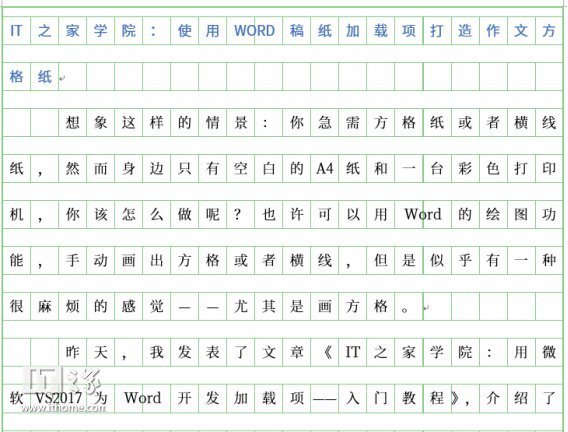Click the full stop 。 after 格
This screenshot has width=568, height=432.
point(405,310)
